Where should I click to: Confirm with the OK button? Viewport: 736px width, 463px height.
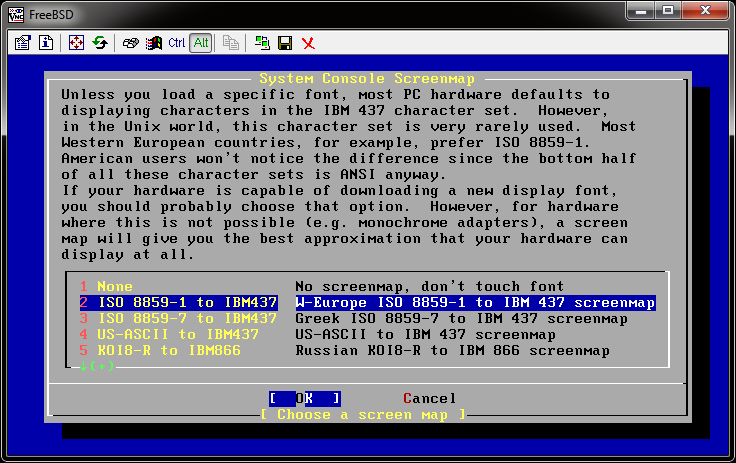coord(305,399)
